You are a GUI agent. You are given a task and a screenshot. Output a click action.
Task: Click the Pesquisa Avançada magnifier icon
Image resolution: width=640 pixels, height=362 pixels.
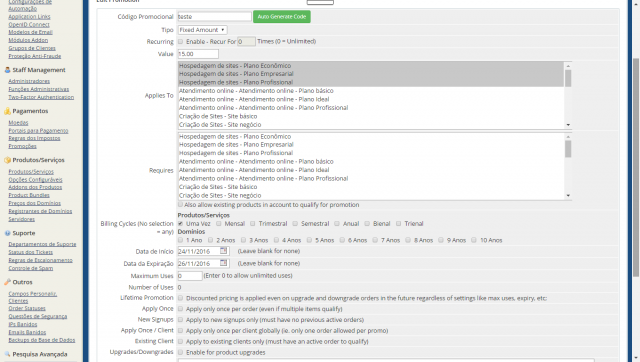pyautogui.click(x=7, y=354)
